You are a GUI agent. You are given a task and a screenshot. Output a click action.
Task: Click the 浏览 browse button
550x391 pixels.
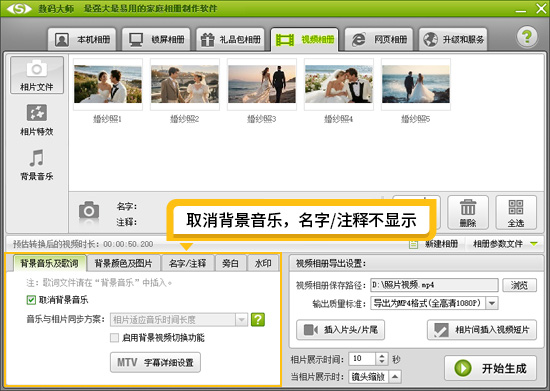click(519, 285)
